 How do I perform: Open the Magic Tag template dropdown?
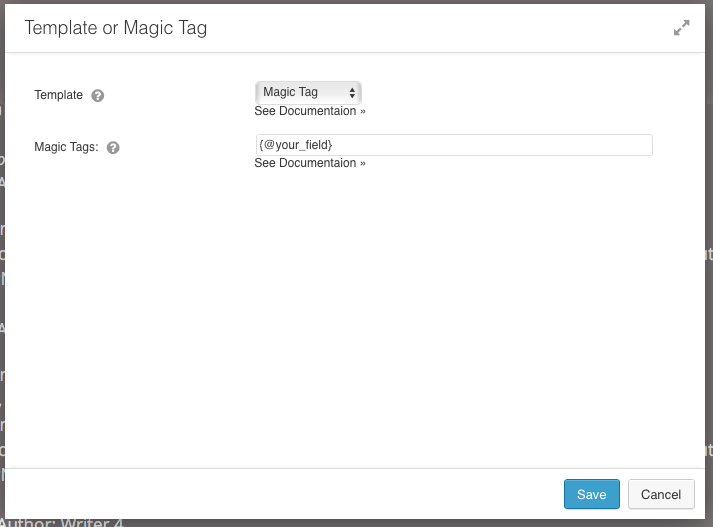tap(308, 92)
